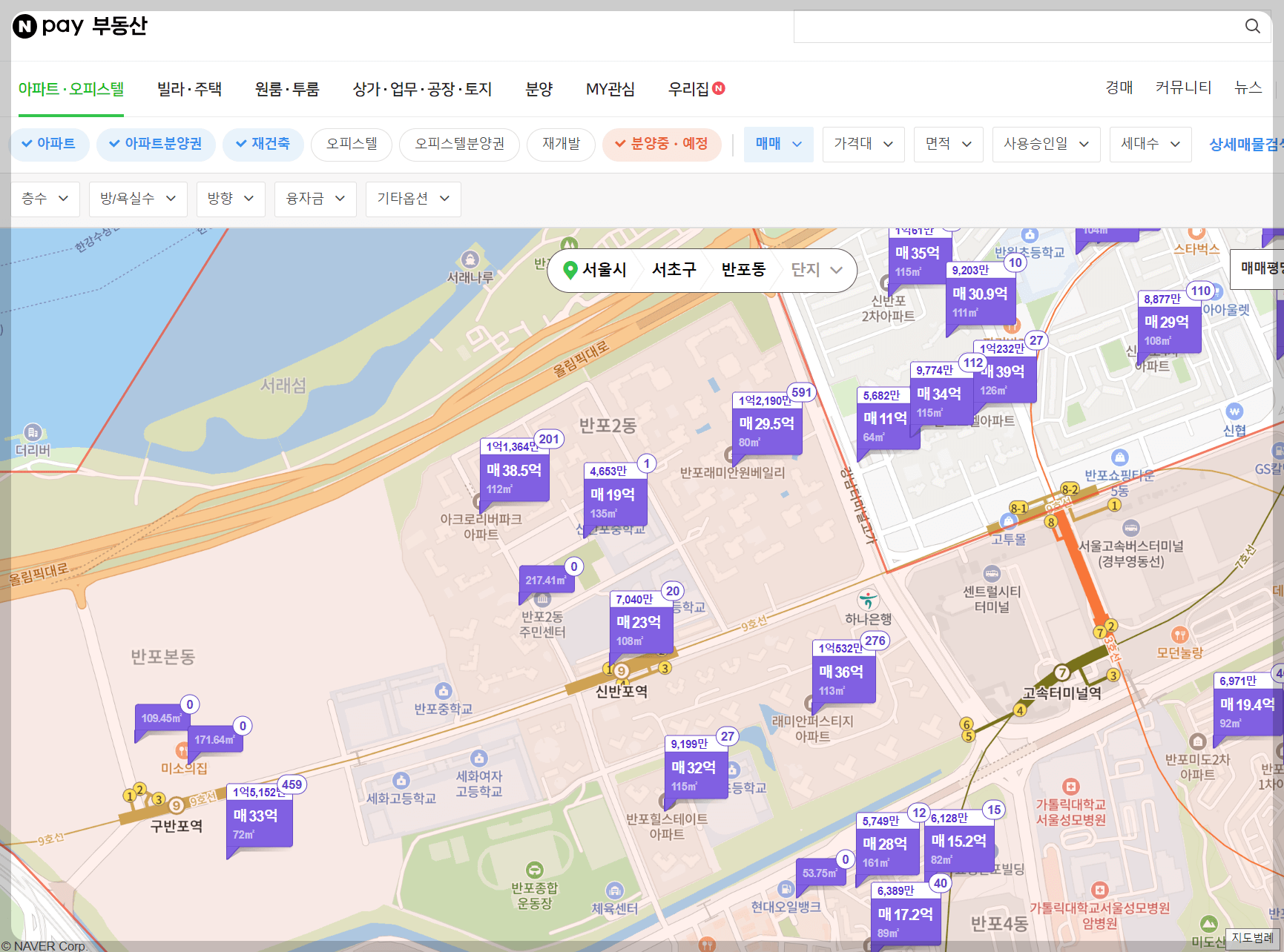Select the 빌라·주택 tab

click(189, 89)
